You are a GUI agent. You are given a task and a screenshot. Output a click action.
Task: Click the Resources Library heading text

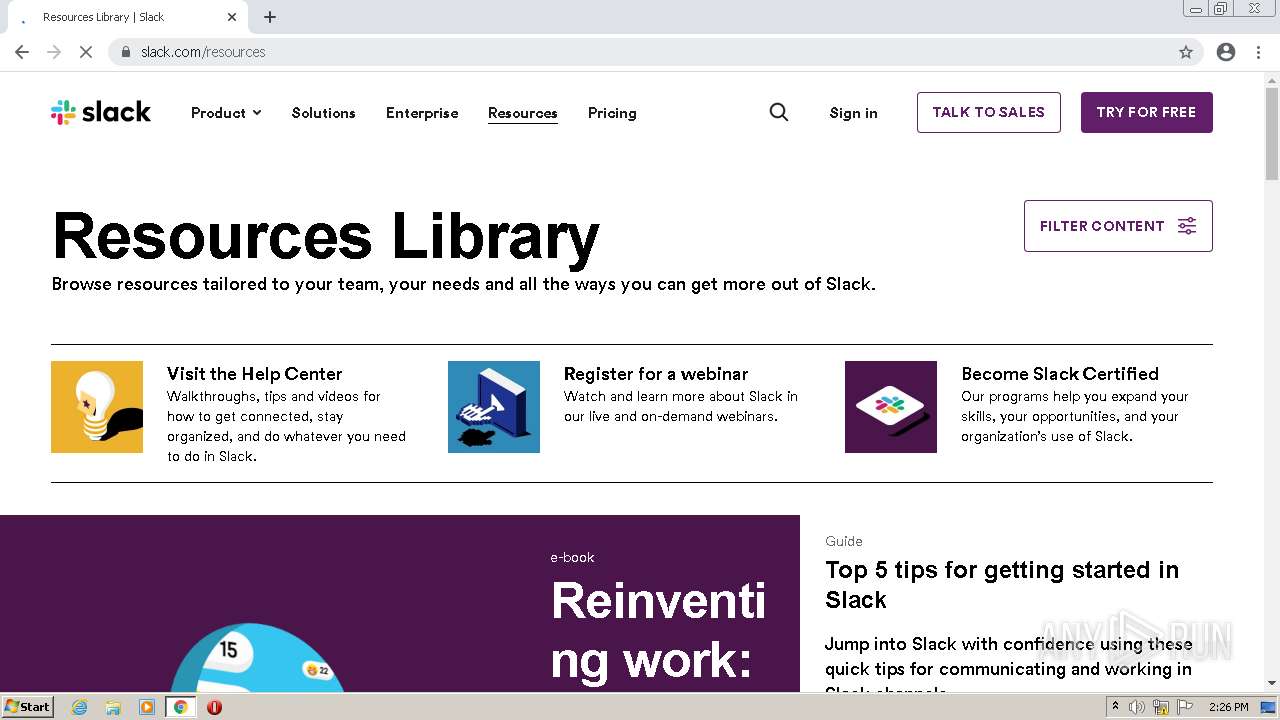(x=326, y=236)
